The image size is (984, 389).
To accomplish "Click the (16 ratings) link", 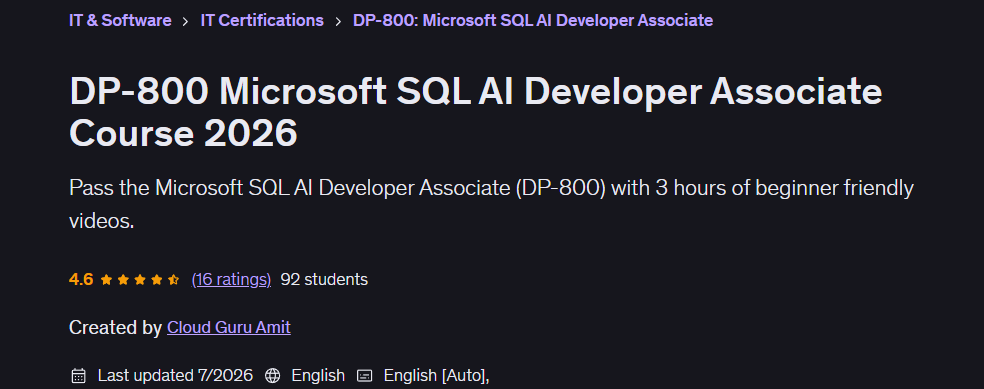I will click(231, 279).
